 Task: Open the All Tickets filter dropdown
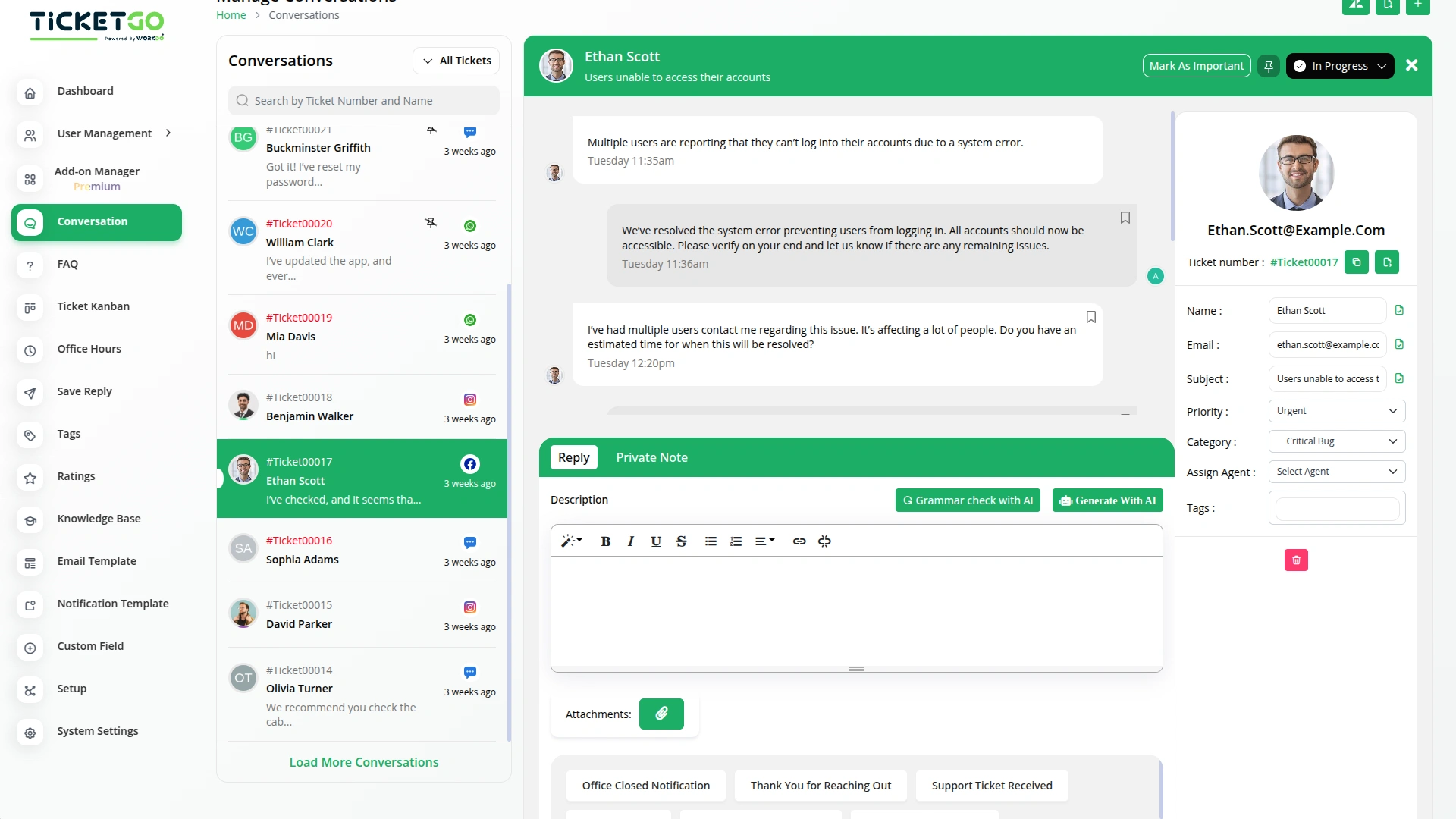(456, 60)
